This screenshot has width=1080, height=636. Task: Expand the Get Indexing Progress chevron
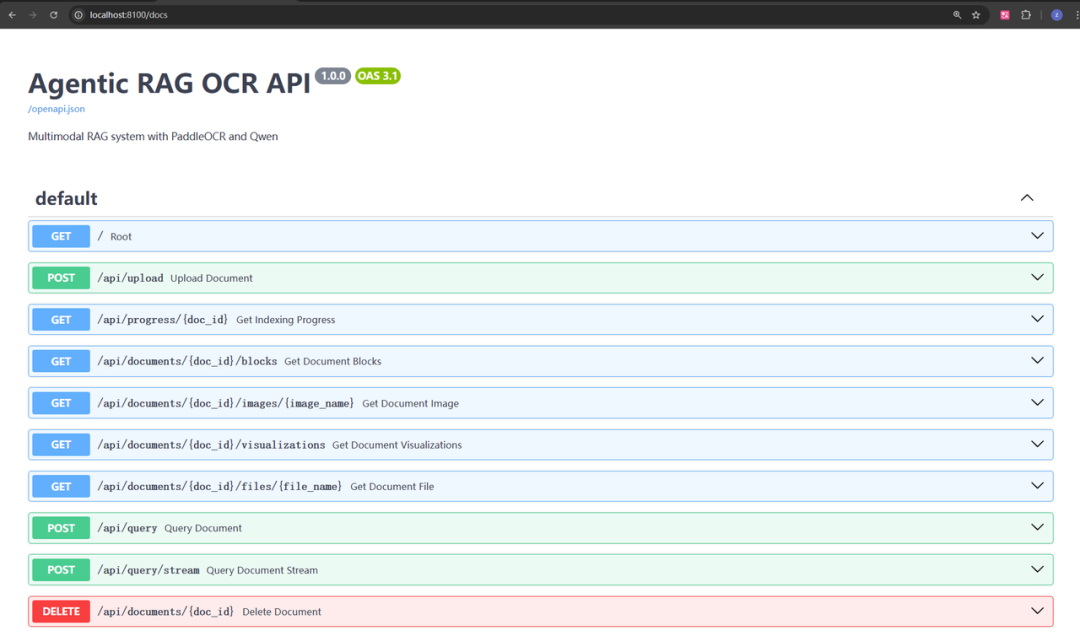click(1037, 319)
